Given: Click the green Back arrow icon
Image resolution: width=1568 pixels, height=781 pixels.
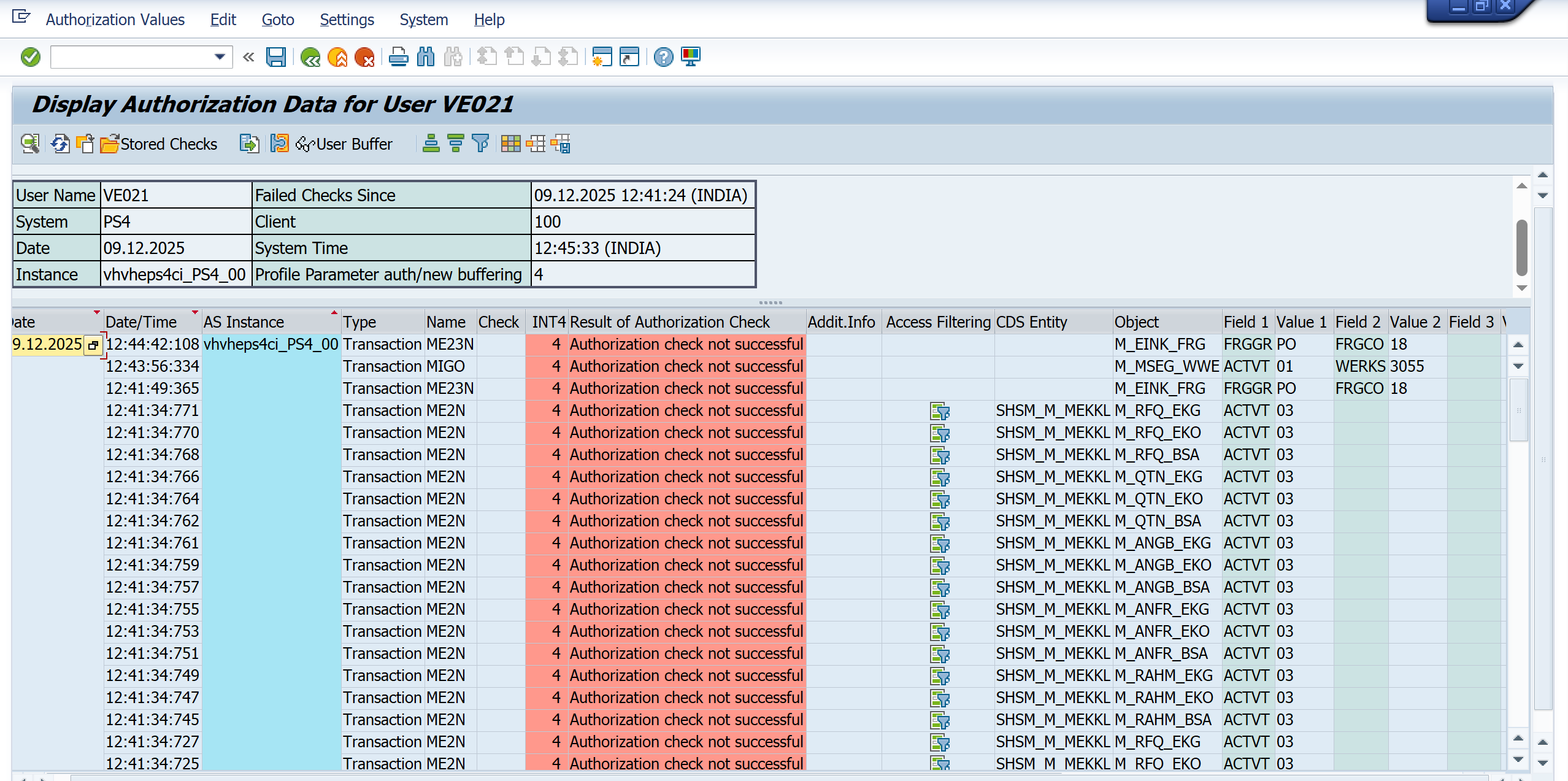Looking at the screenshot, I should tap(310, 57).
